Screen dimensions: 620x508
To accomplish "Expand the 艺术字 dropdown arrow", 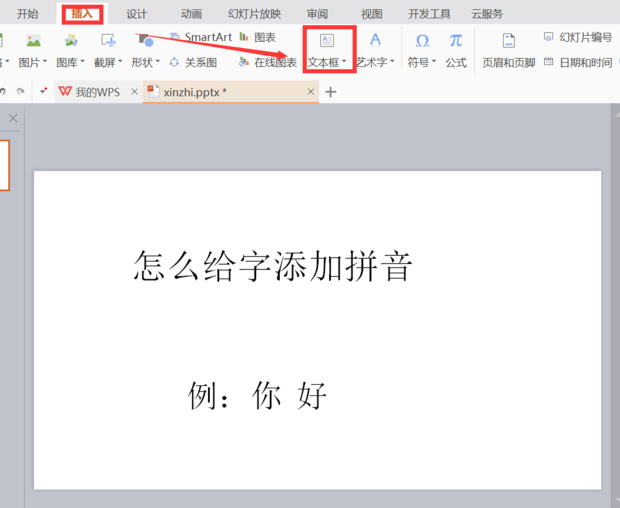I will (392, 62).
